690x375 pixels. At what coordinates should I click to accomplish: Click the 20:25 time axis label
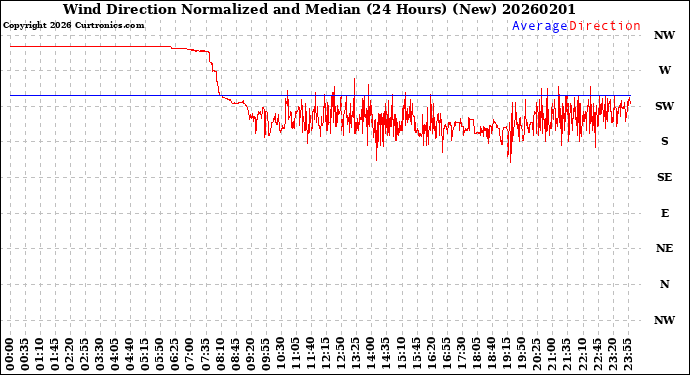click(x=536, y=355)
